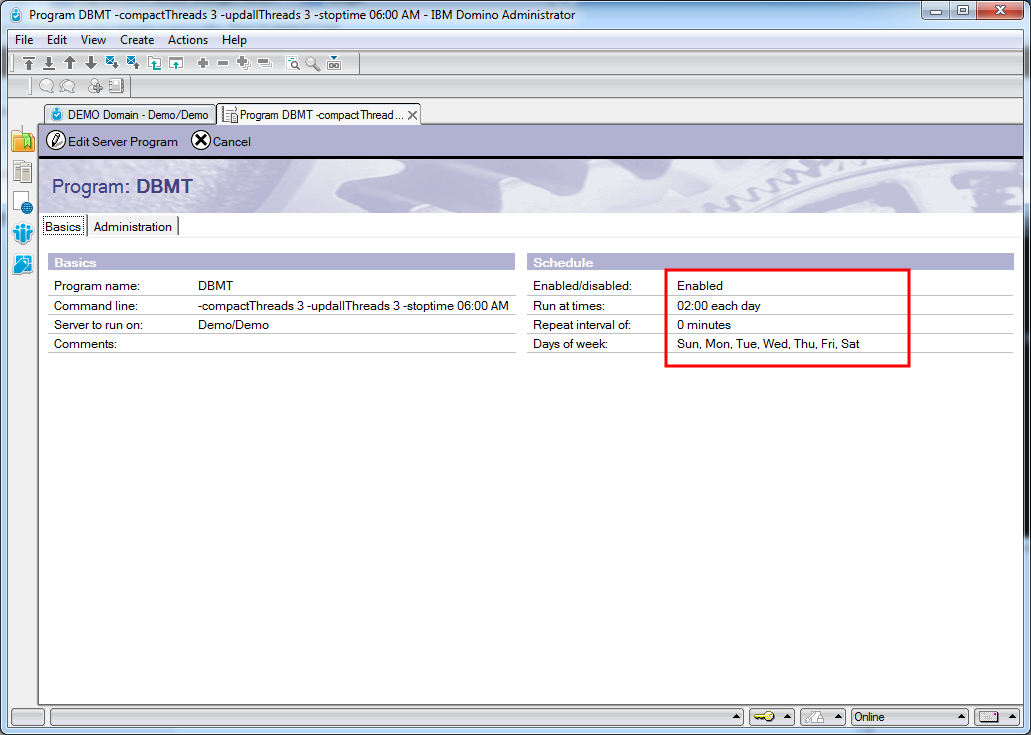Expand the Online location dropdown in status bar

(x=961, y=717)
